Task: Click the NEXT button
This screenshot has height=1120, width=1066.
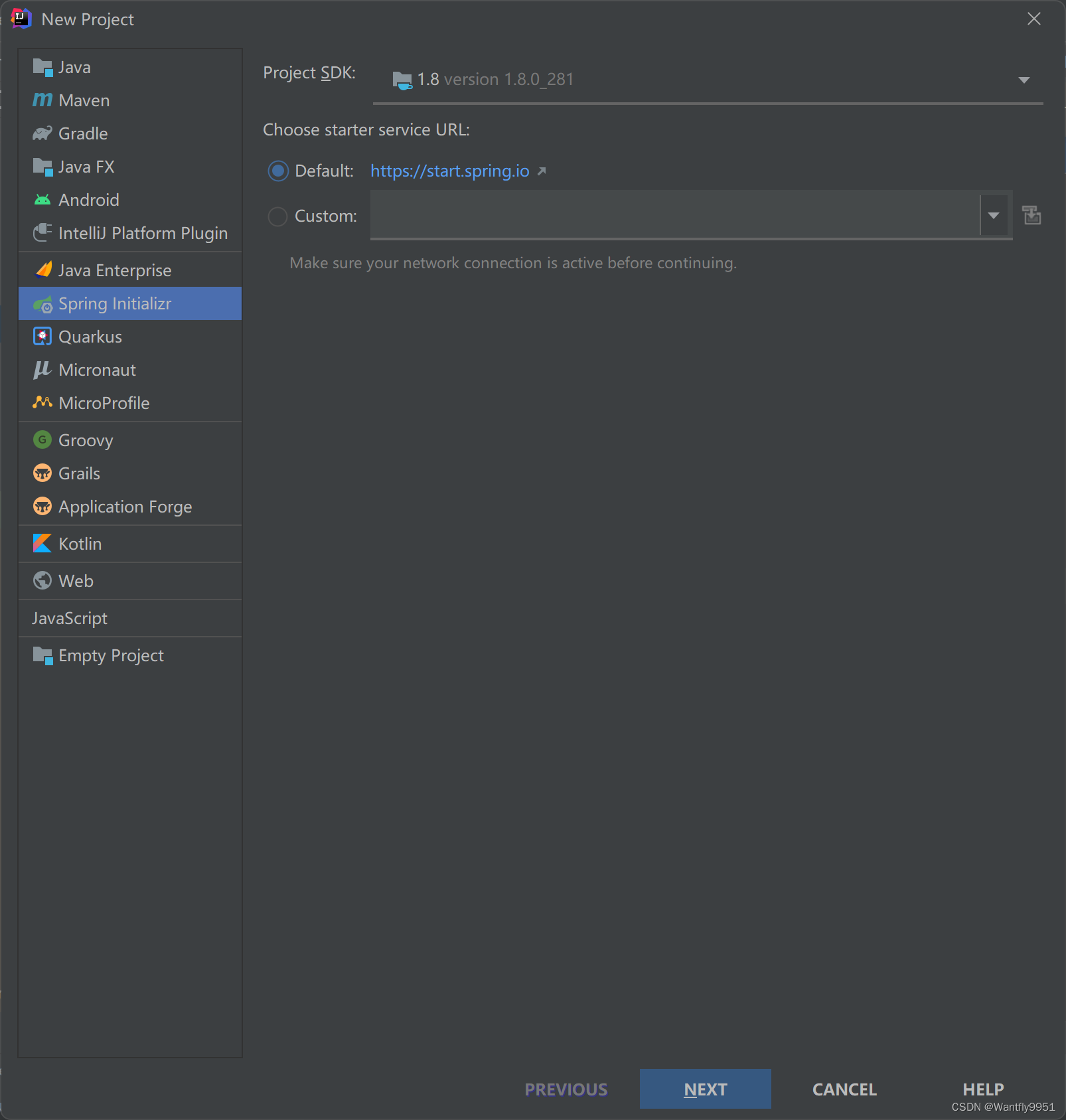Action: pyautogui.click(x=705, y=1089)
